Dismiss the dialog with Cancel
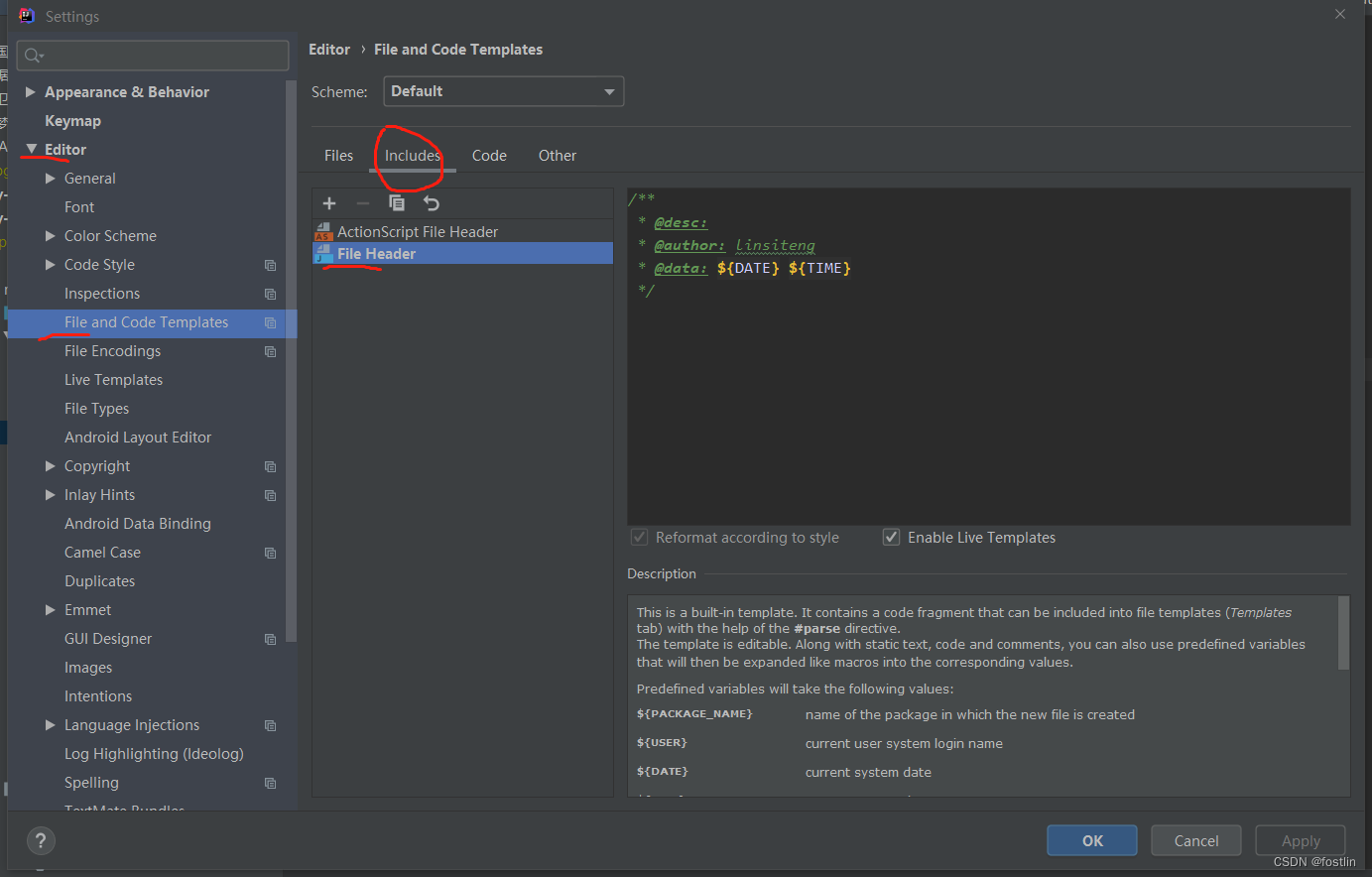 tap(1195, 840)
